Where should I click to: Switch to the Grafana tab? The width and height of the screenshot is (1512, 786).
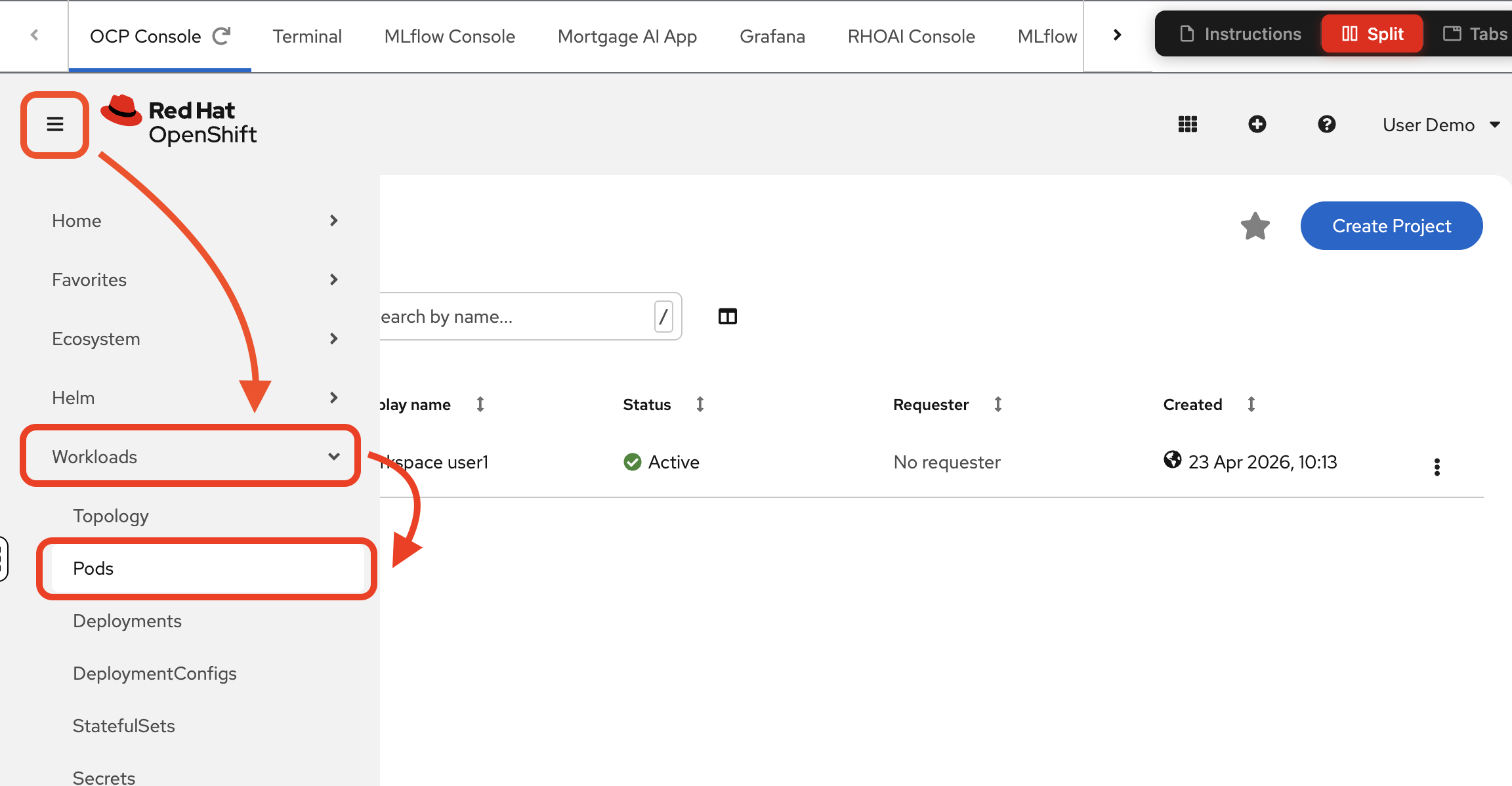click(x=772, y=36)
